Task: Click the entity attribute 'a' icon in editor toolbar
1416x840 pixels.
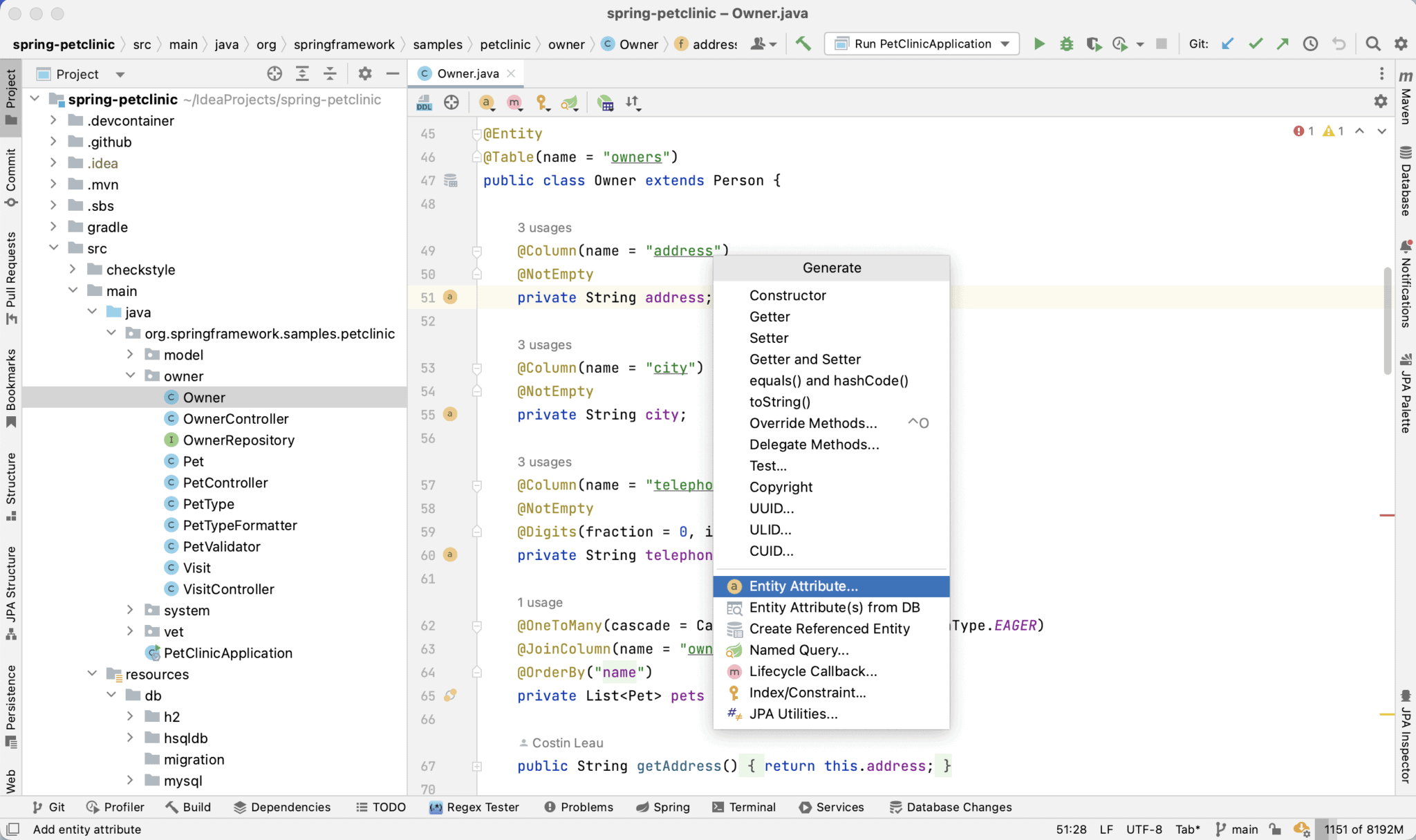Action: pyautogui.click(x=486, y=102)
